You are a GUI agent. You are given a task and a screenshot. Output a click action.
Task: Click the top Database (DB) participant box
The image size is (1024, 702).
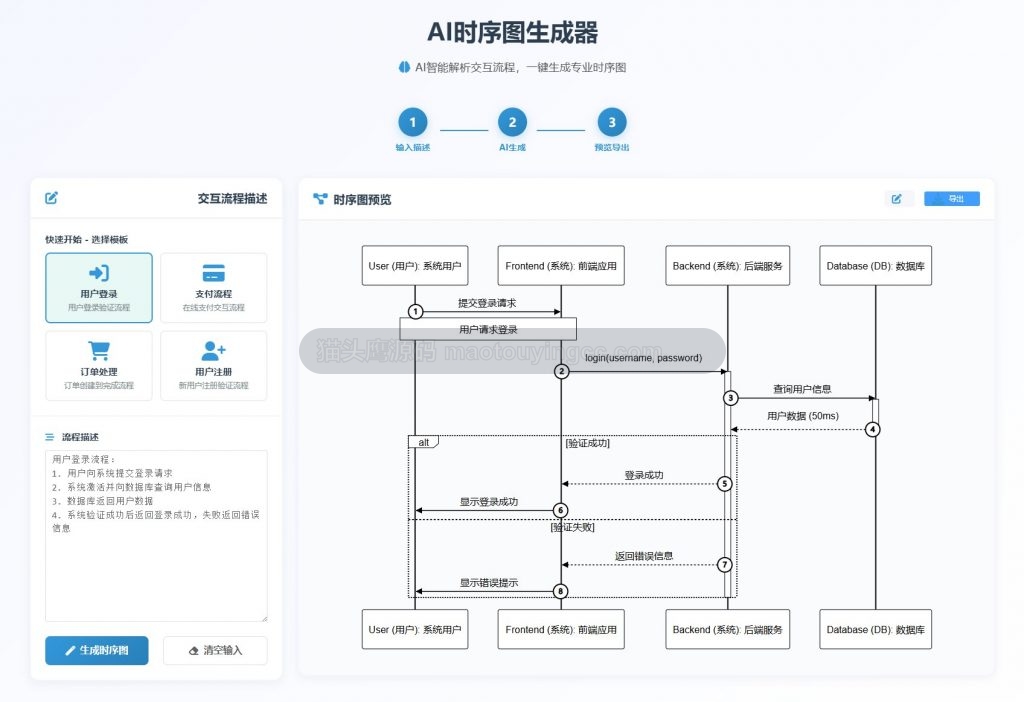click(876, 266)
